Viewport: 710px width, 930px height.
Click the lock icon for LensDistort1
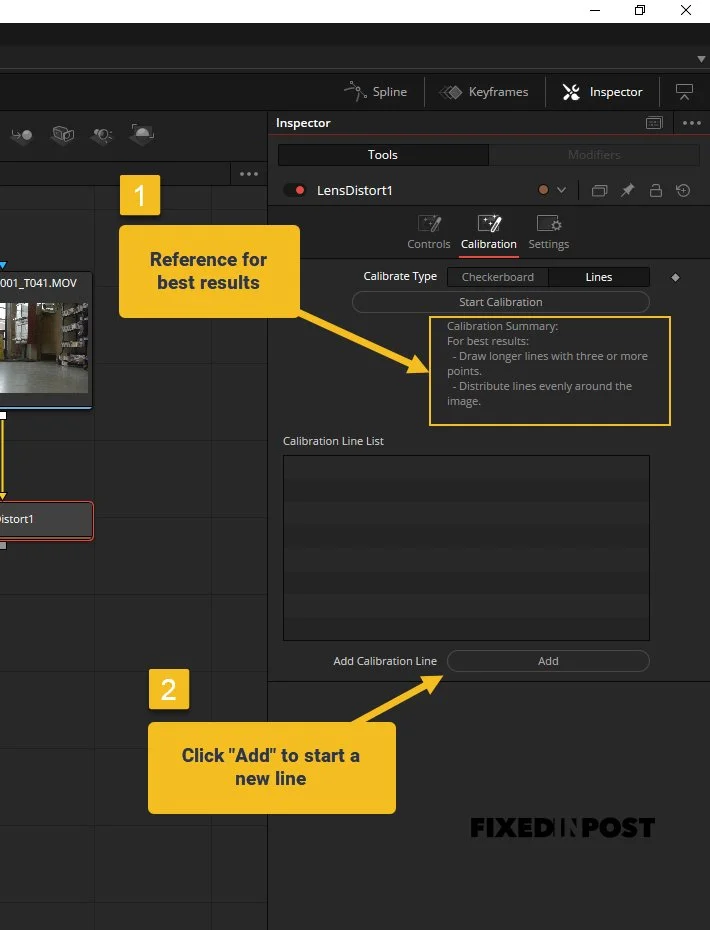(x=655, y=190)
